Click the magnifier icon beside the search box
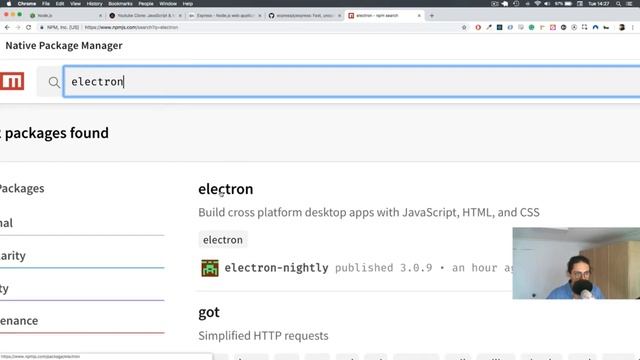640x360 pixels. [x=54, y=82]
